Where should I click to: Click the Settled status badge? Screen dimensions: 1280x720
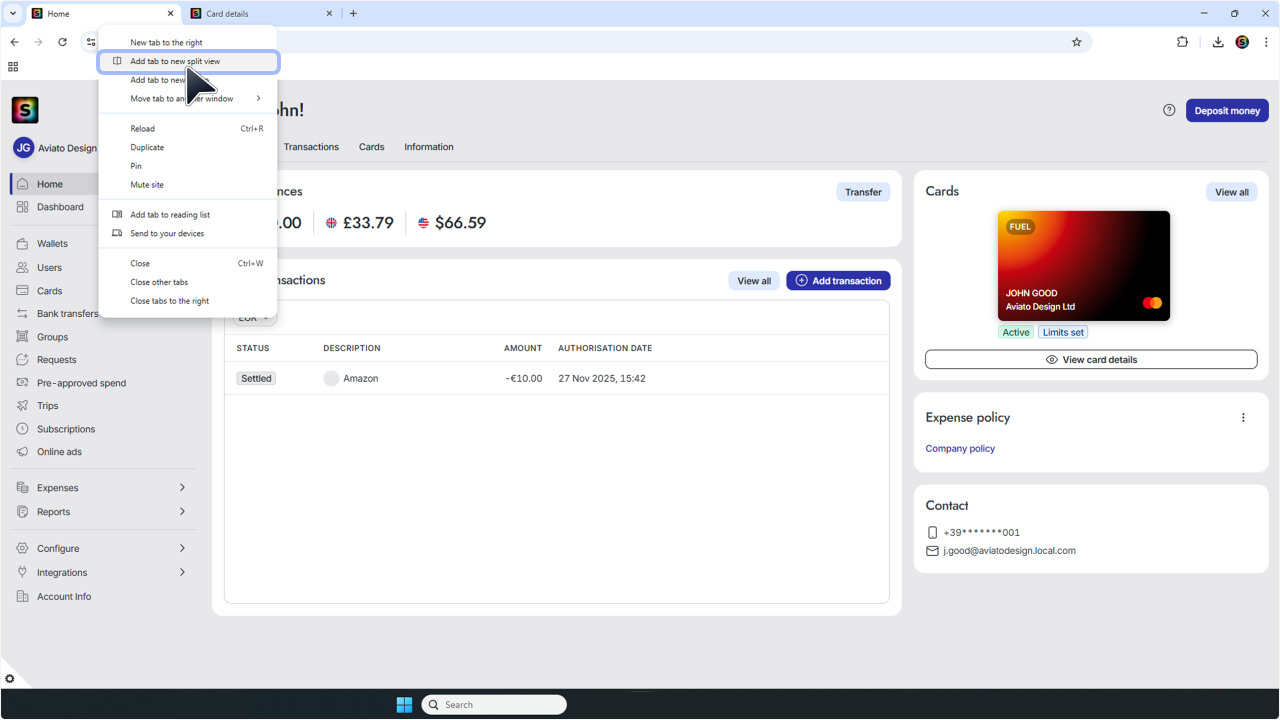256,379
